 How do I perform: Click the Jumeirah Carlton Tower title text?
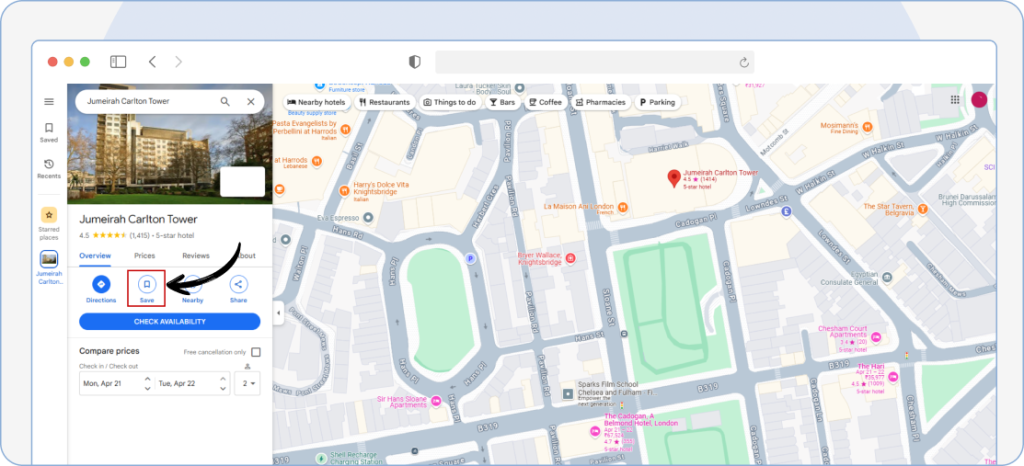click(x=138, y=219)
